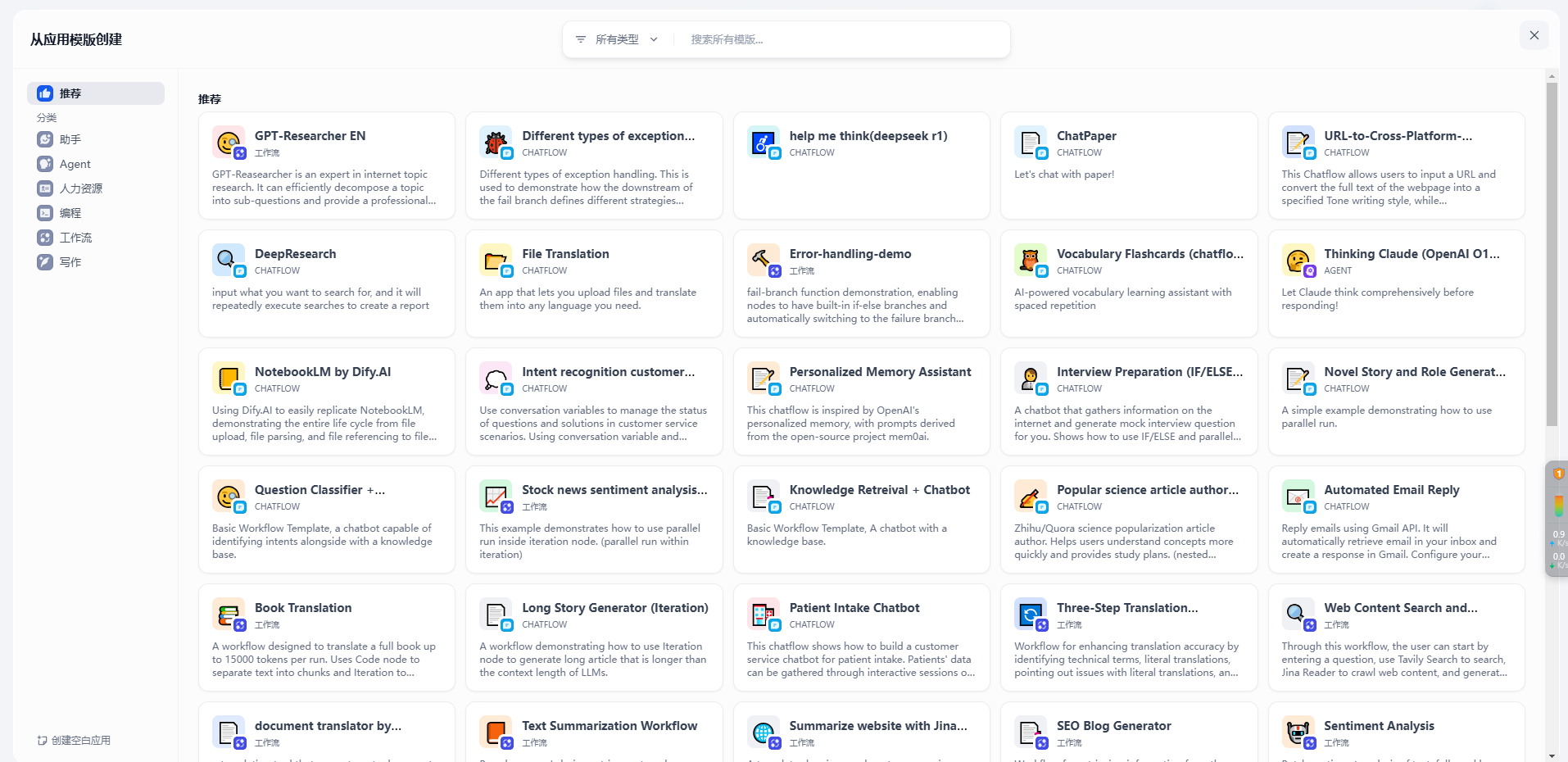Click the Automated Email Reply icon
Screen dimensions: 1568x762
(1298, 497)
